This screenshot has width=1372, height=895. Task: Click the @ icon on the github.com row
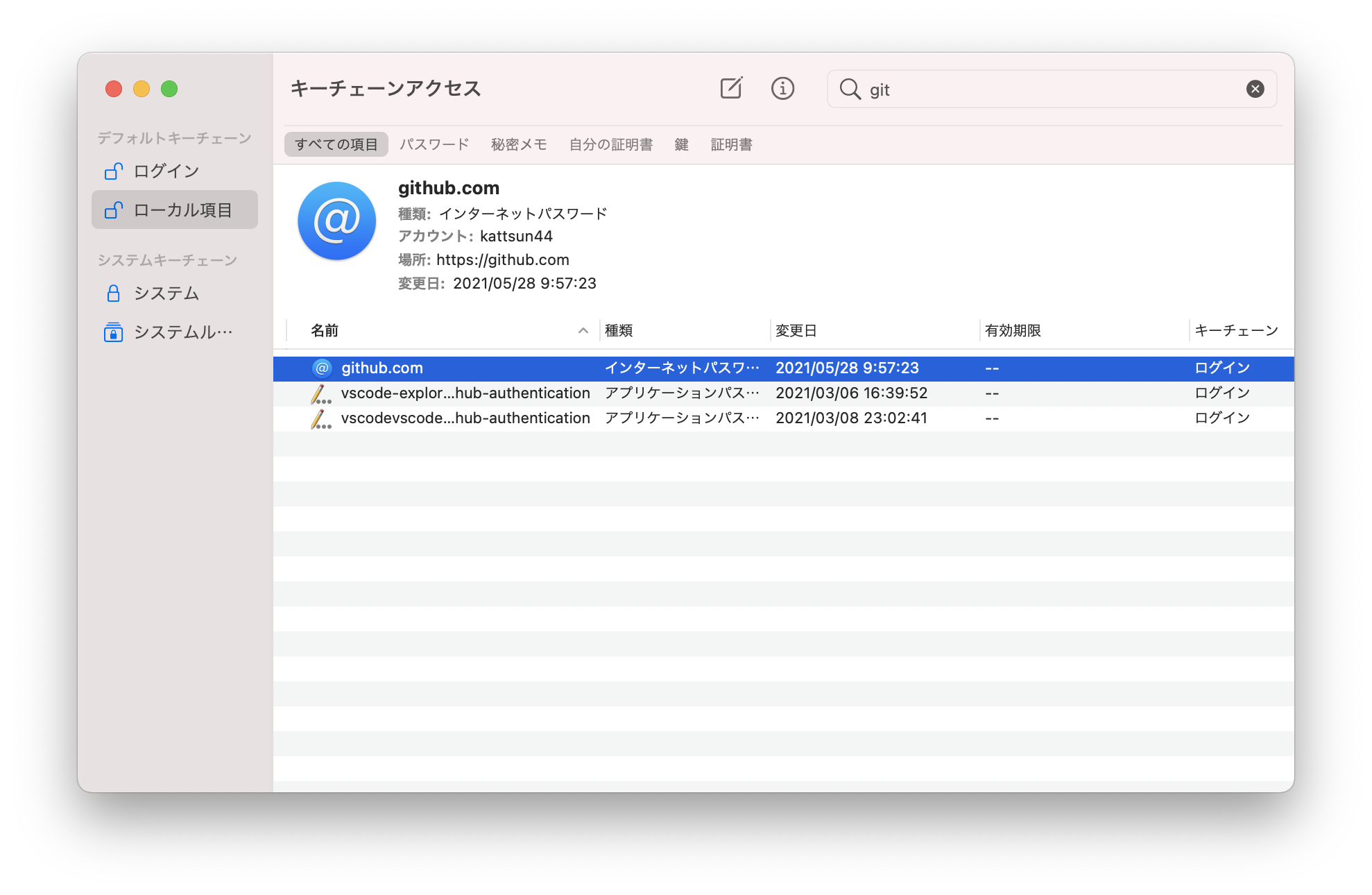coord(321,368)
